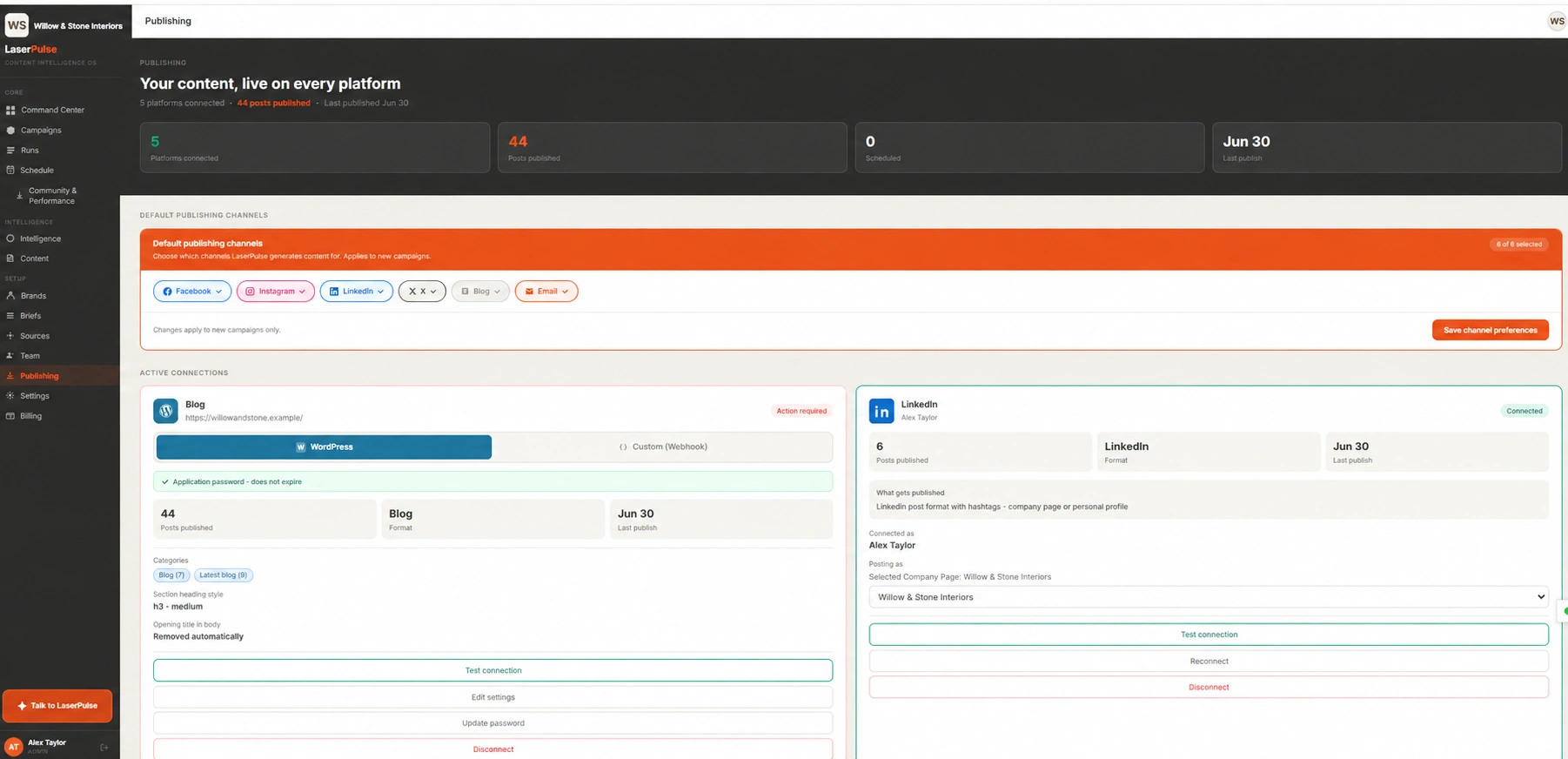The width and height of the screenshot is (1568, 759).
Task: Click Test connection on the LinkedIn card
Action: [1209, 635]
